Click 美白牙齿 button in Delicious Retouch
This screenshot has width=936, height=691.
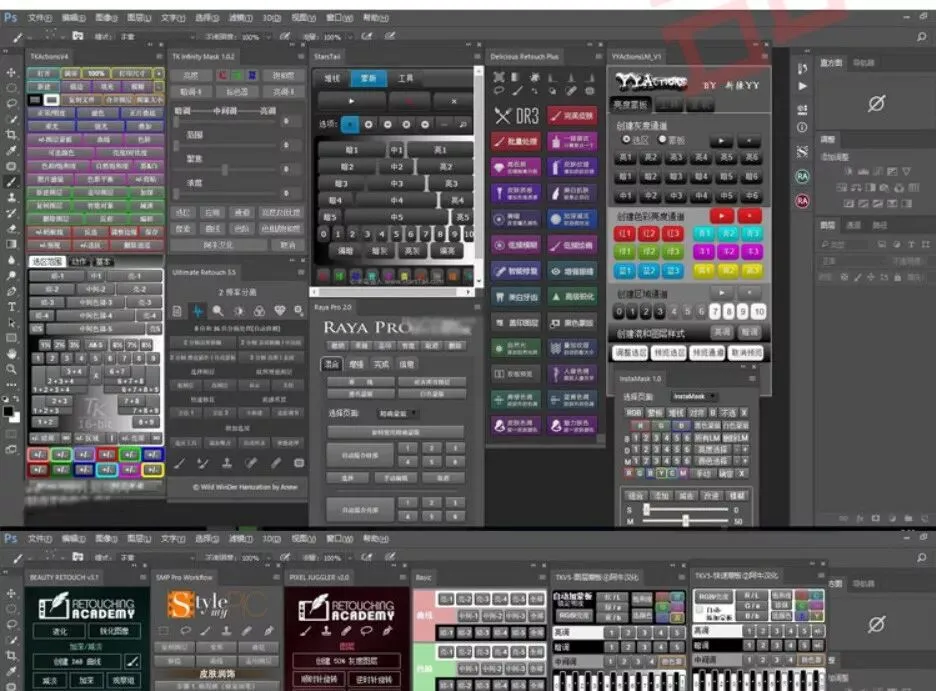(x=516, y=297)
